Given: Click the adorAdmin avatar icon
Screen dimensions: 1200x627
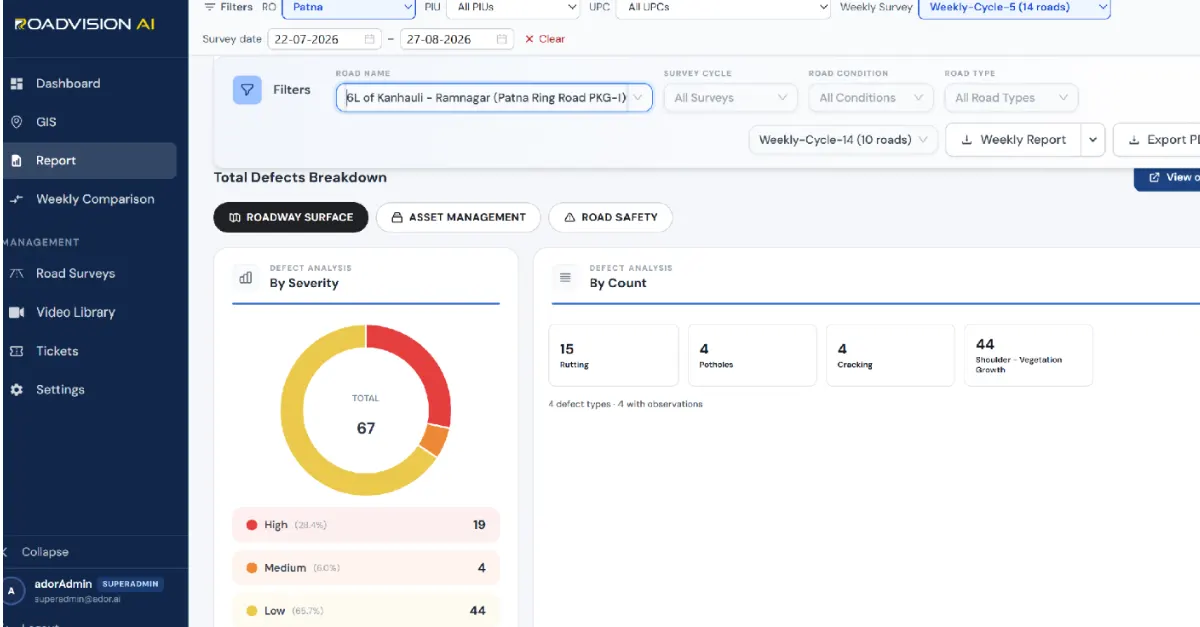Looking at the screenshot, I should point(12,591).
